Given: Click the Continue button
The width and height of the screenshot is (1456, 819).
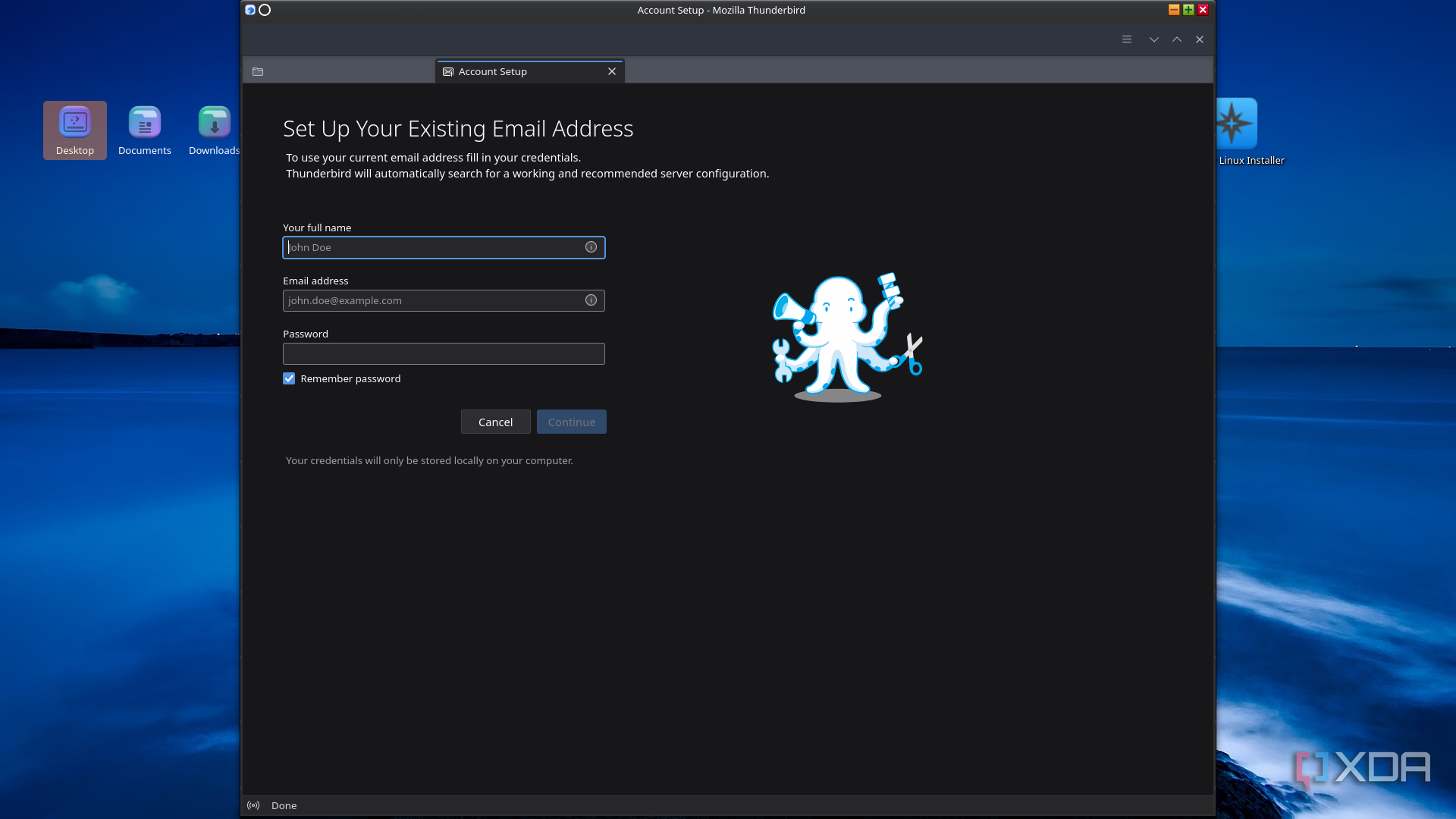Looking at the screenshot, I should (x=572, y=422).
